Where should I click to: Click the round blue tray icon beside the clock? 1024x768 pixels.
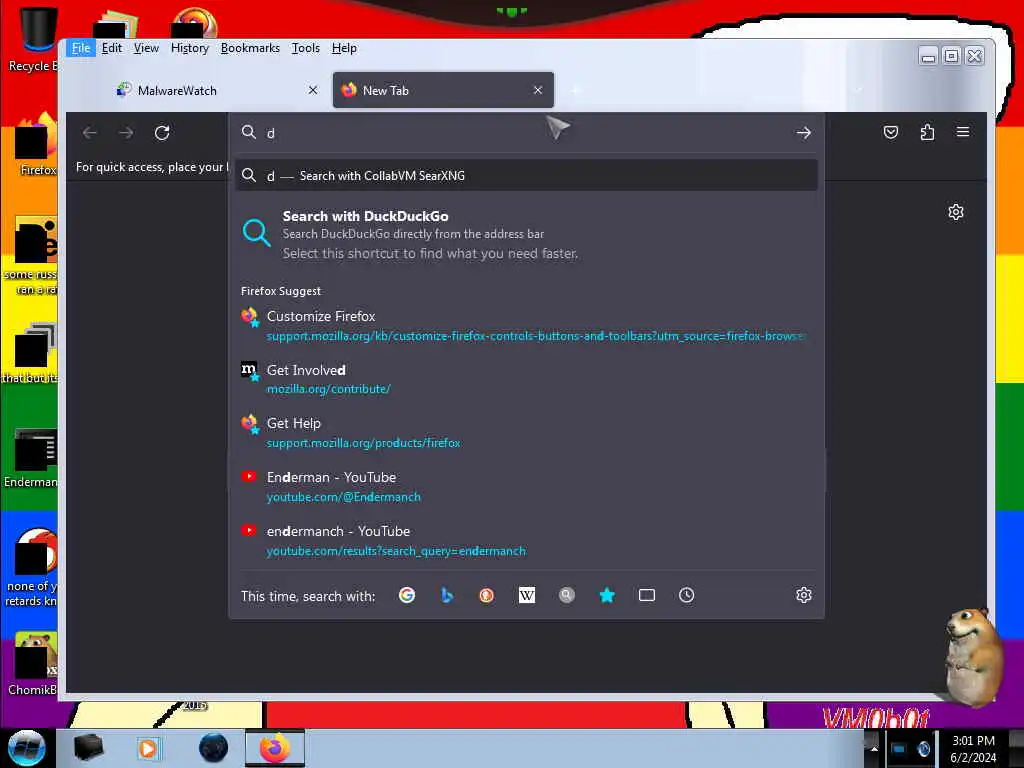923,749
